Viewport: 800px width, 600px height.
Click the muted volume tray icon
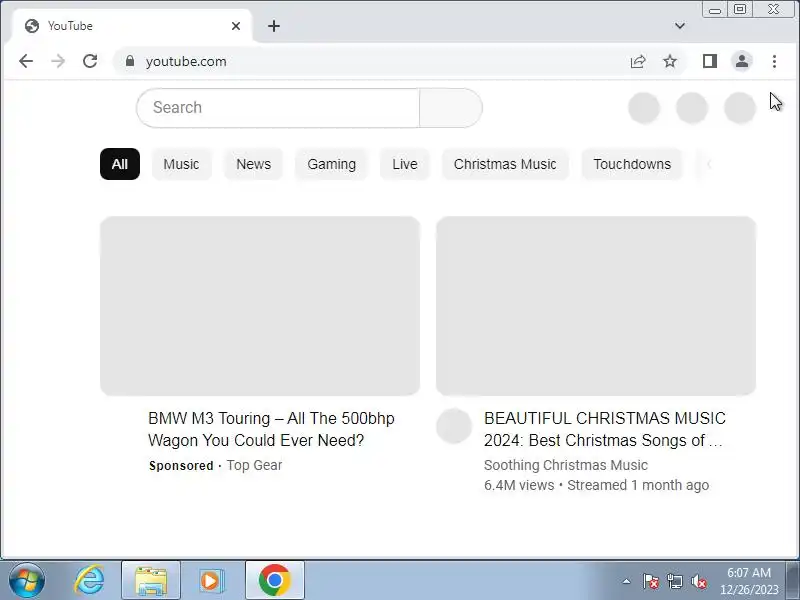pyautogui.click(x=699, y=581)
